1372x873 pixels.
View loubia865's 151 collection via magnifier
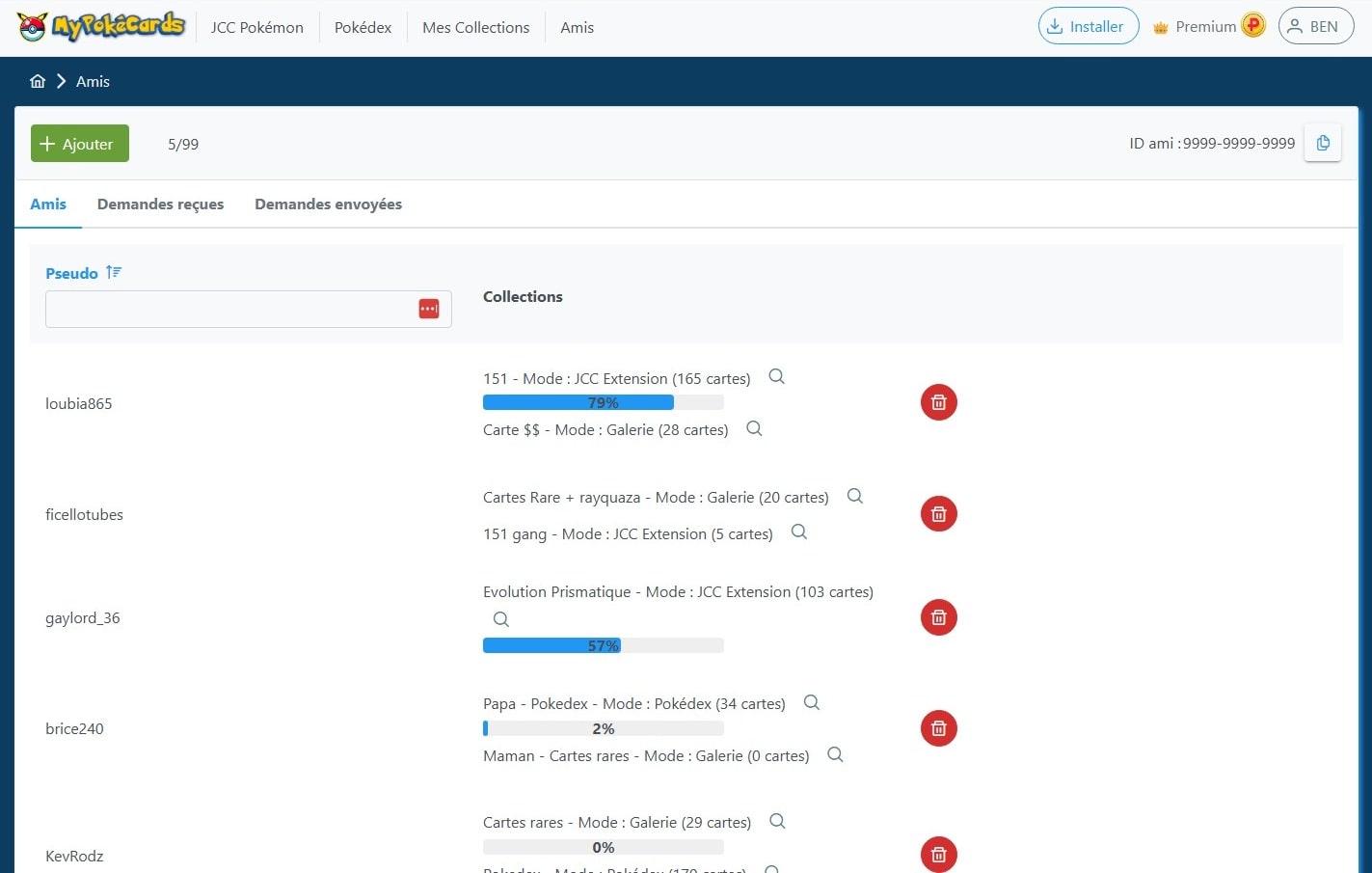pyautogui.click(x=776, y=377)
